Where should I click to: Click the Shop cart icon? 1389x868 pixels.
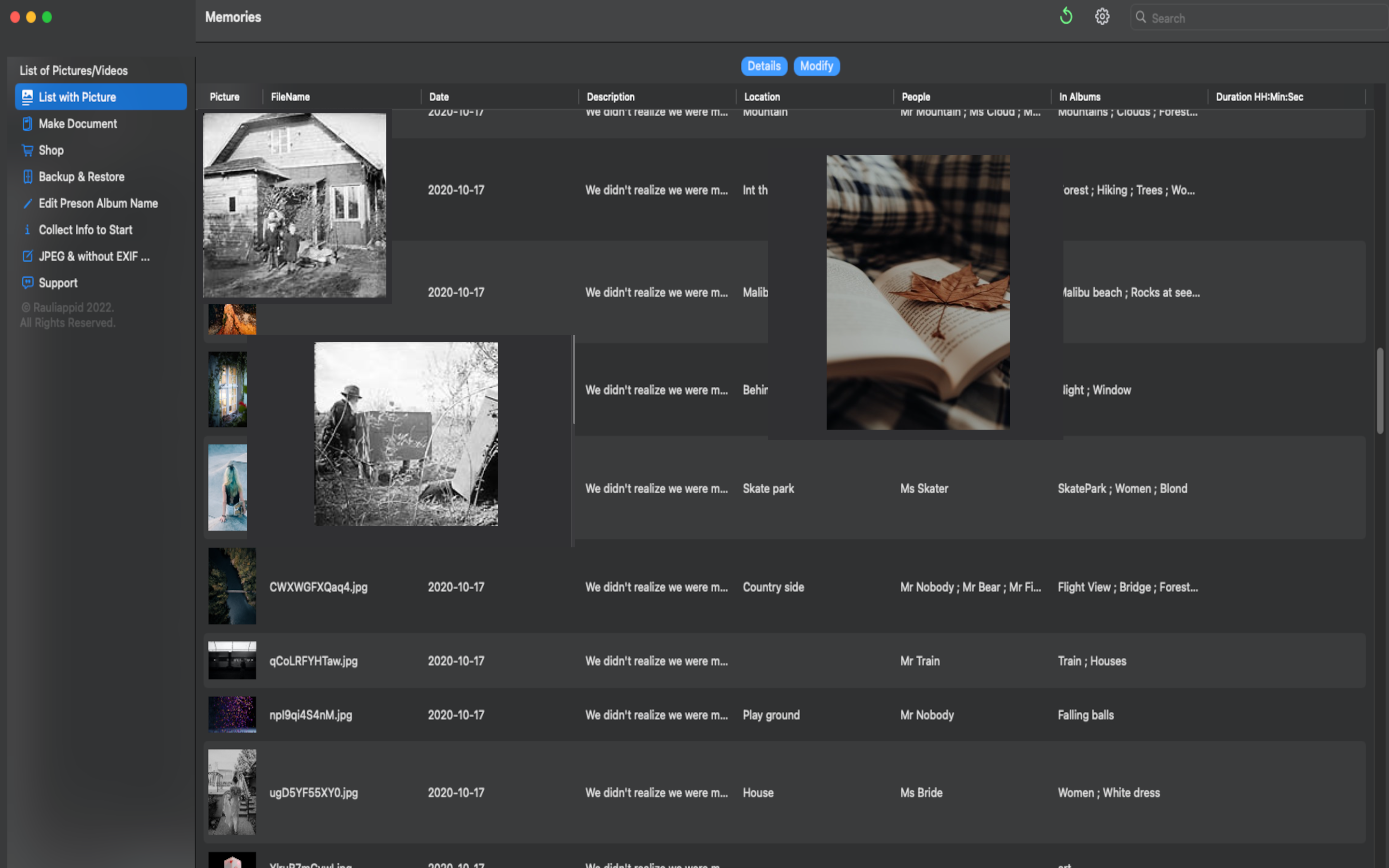tap(27, 150)
